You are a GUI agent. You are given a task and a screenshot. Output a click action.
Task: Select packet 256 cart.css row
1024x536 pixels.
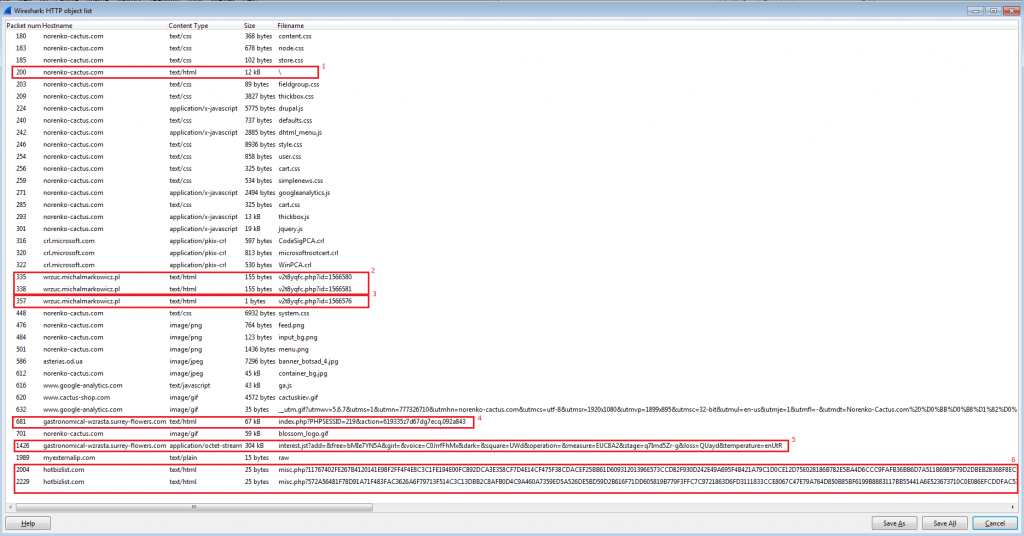coord(512,168)
